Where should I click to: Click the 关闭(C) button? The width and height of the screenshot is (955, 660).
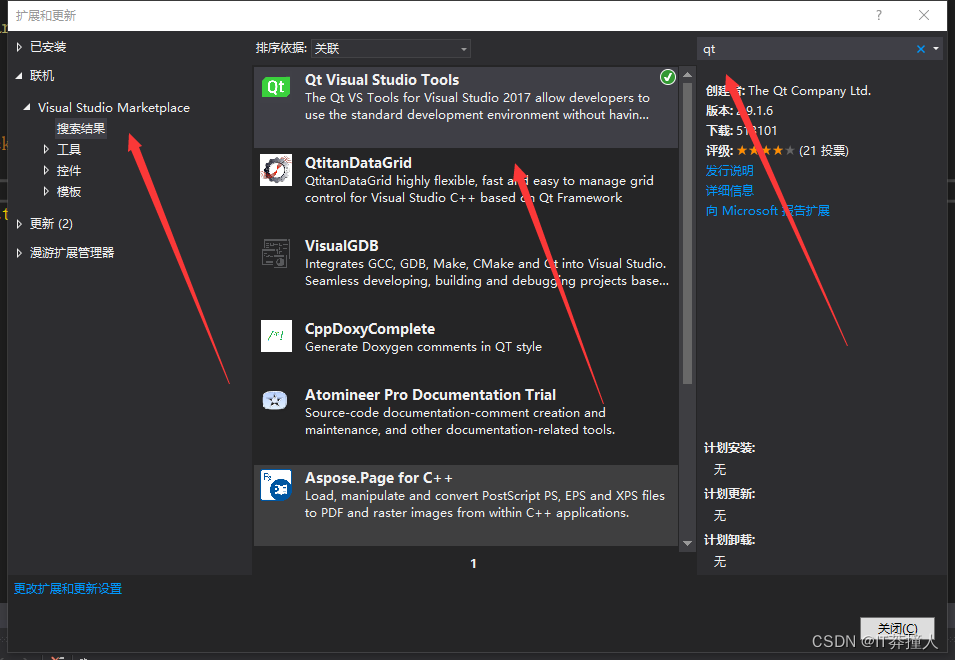click(897, 628)
